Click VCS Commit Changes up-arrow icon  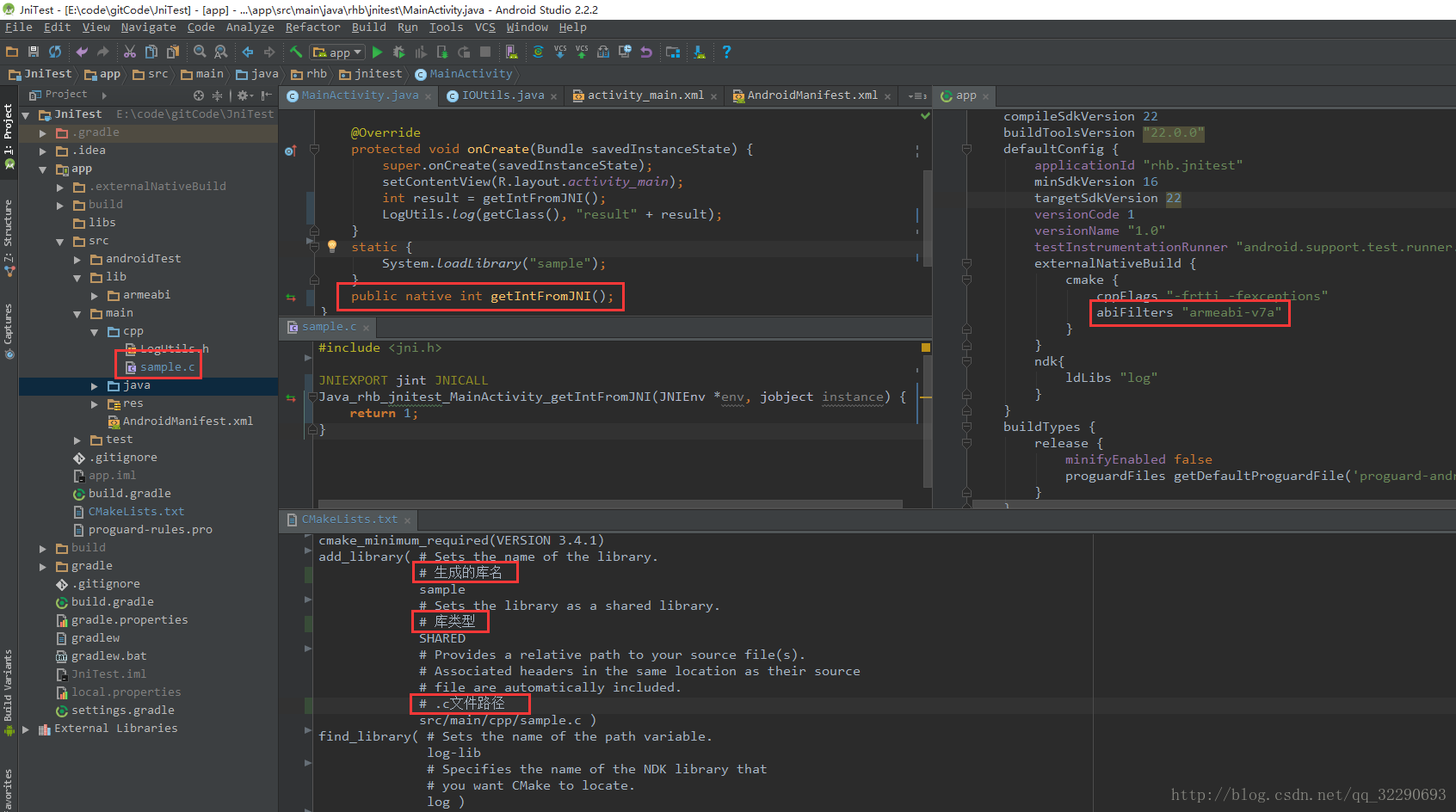coord(582,52)
